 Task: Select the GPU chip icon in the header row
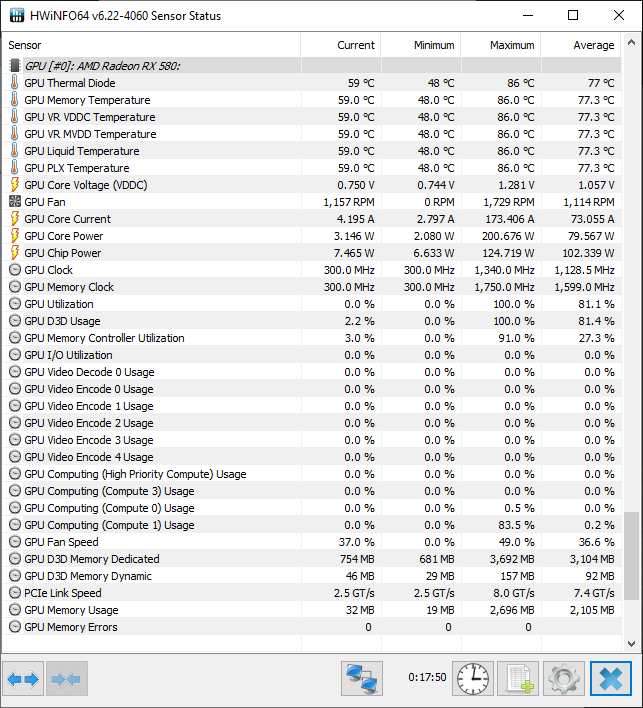click(x=15, y=66)
